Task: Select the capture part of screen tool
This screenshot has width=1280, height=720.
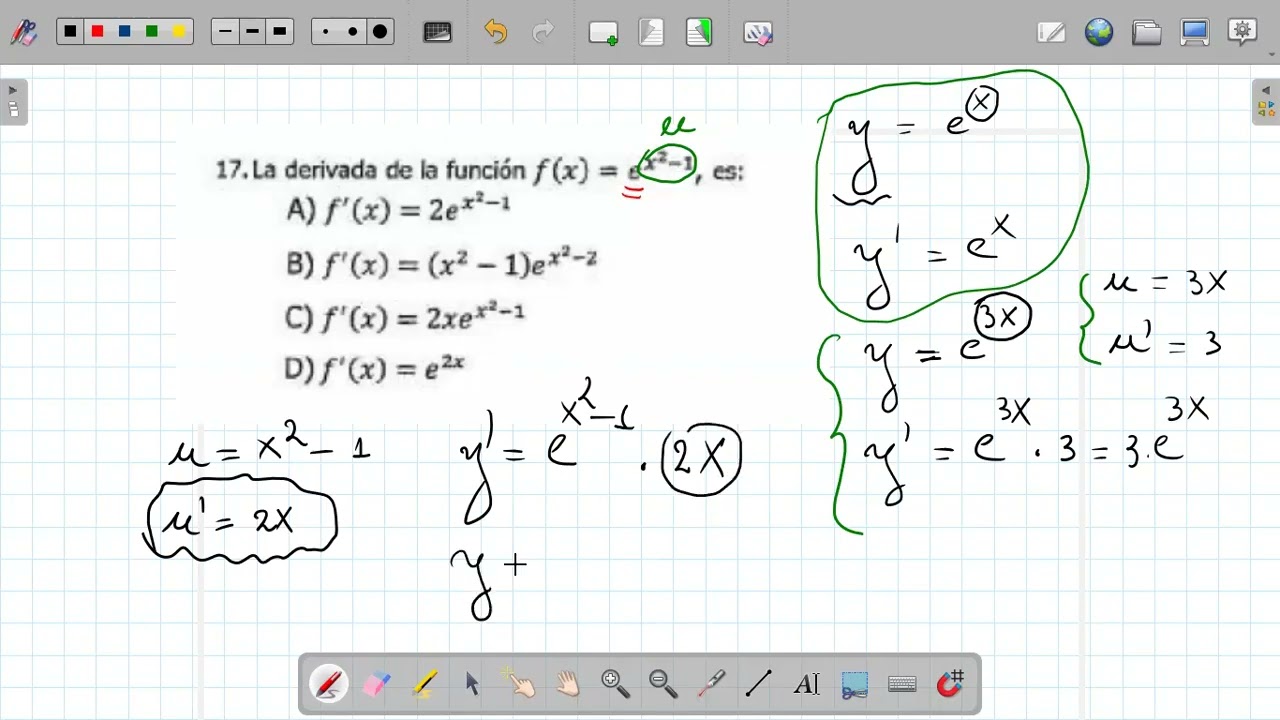Action: click(x=854, y=684)
